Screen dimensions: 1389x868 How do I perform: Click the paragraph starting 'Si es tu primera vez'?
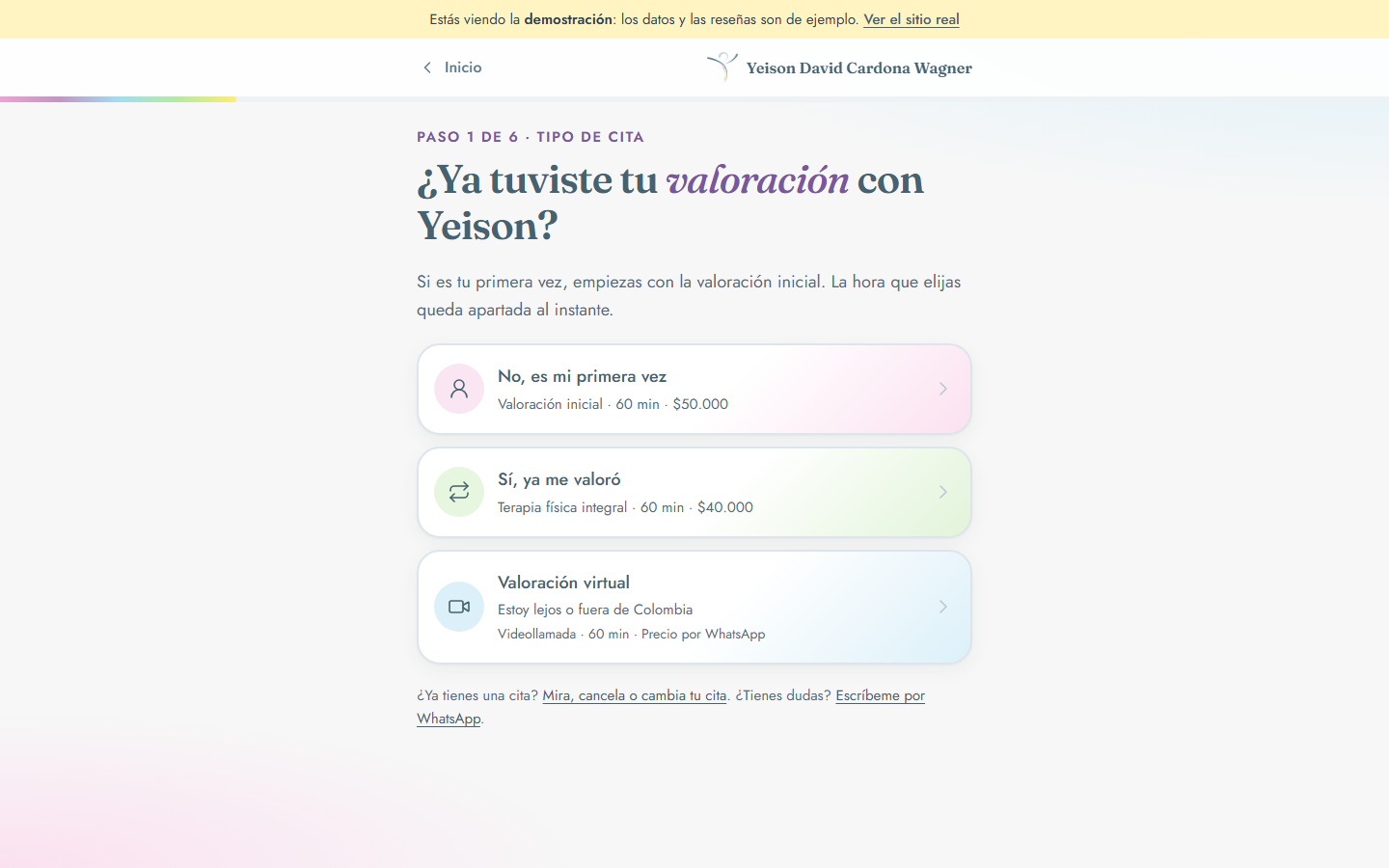(689, 295)
